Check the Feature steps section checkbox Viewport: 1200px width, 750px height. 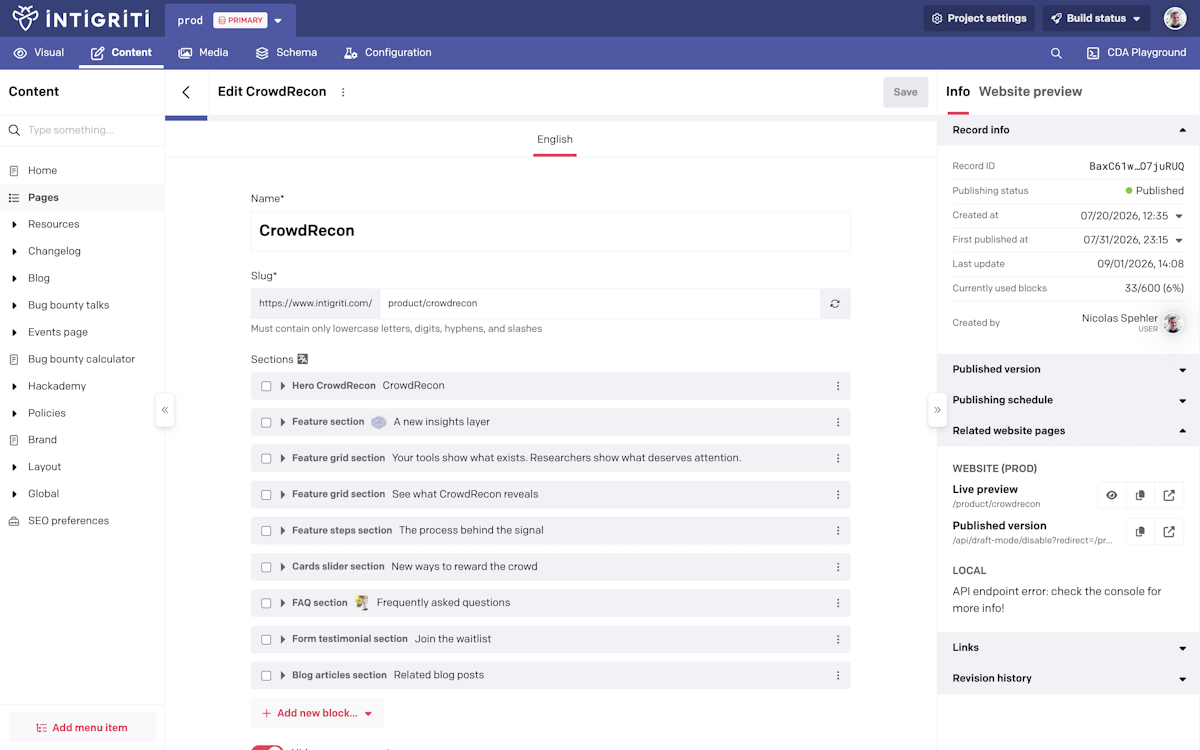266,531
